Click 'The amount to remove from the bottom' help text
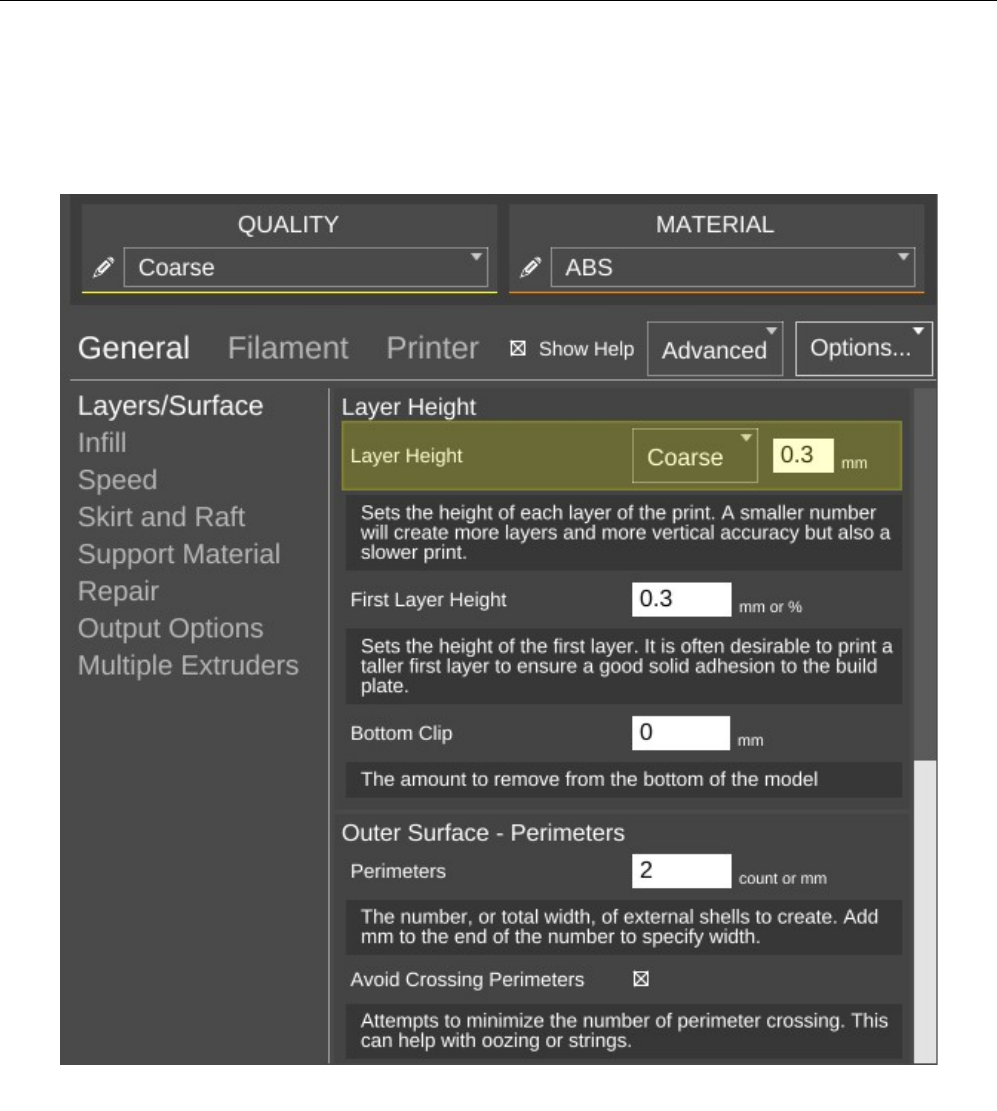Image resolution: width=997 pixels, height=1111 pixels. [589, 779]
